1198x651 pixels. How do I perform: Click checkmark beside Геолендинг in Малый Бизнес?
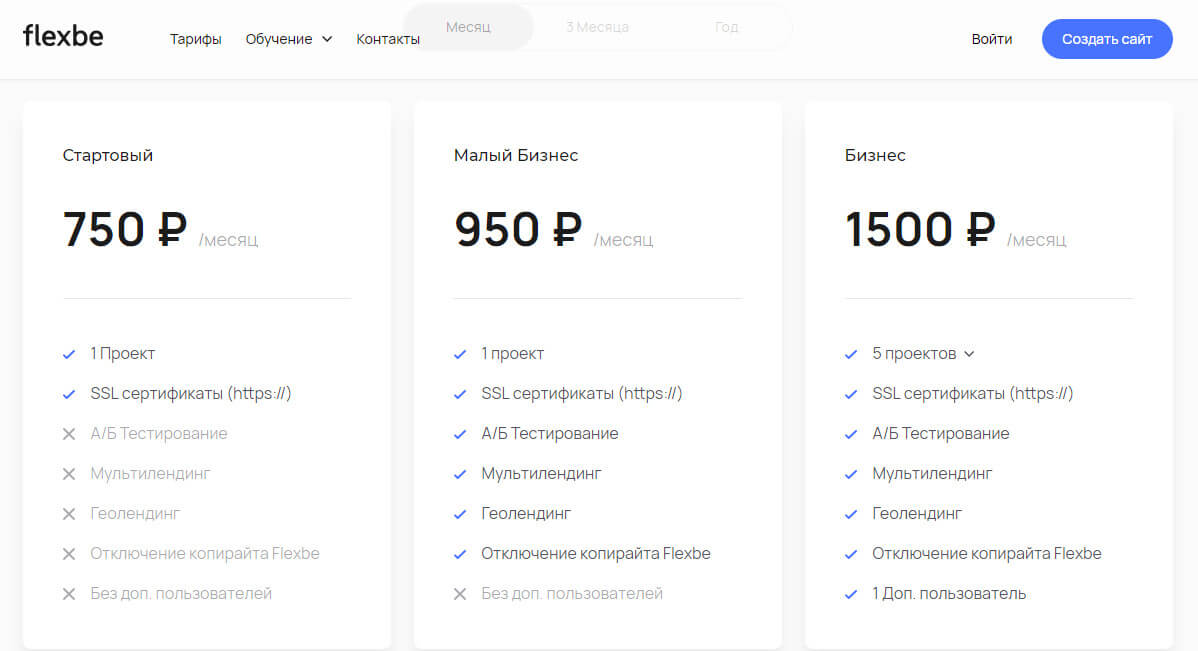pos(460,514)
